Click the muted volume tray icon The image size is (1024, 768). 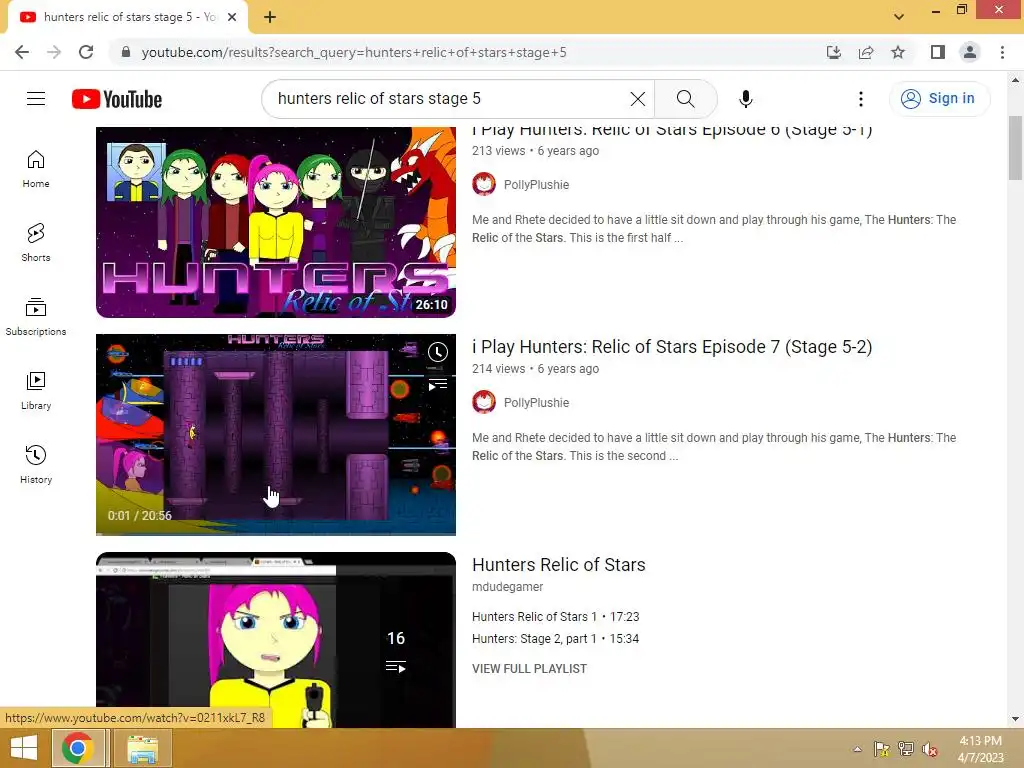(930, 749)
